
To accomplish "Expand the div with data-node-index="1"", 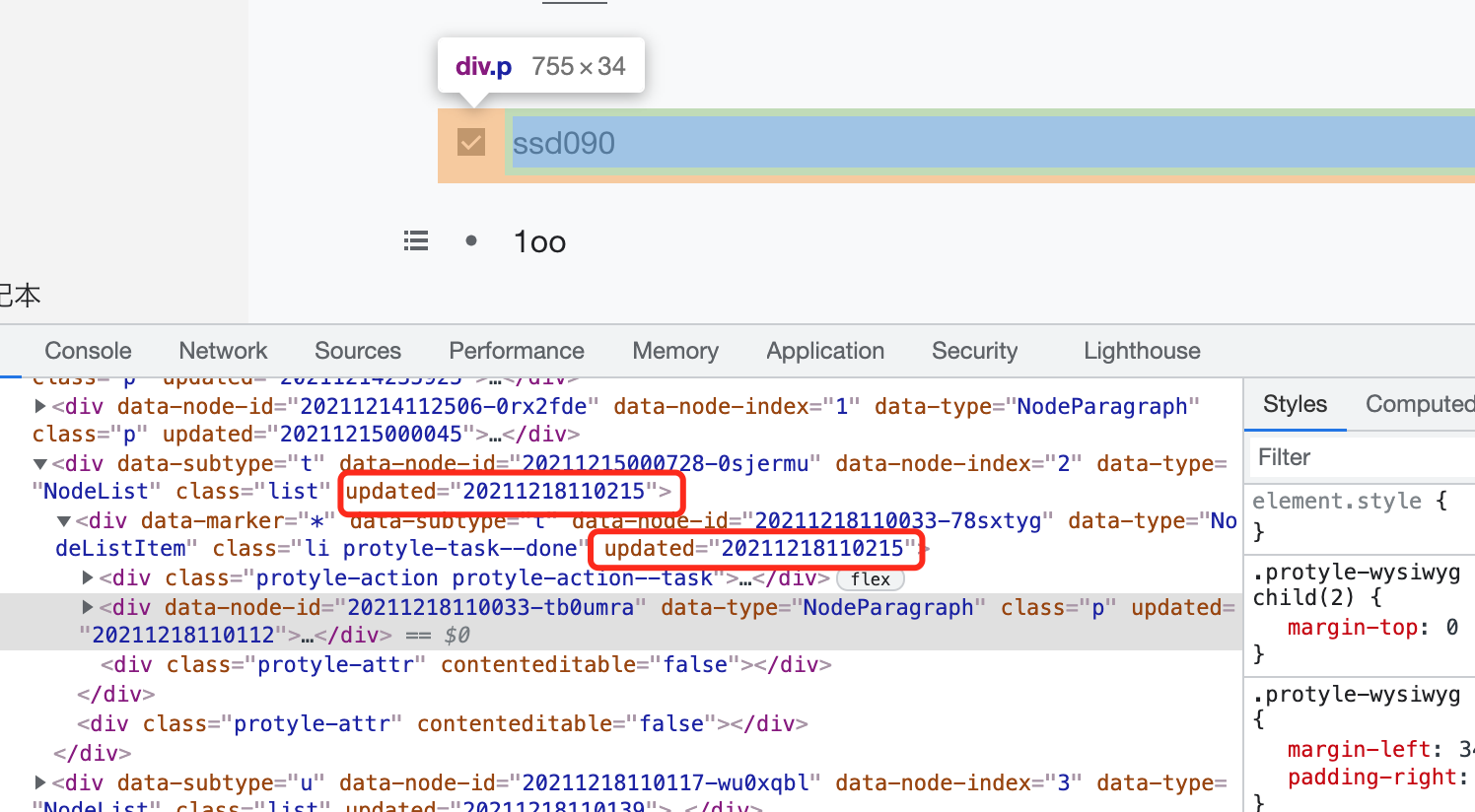I will (x=40, y=406).
